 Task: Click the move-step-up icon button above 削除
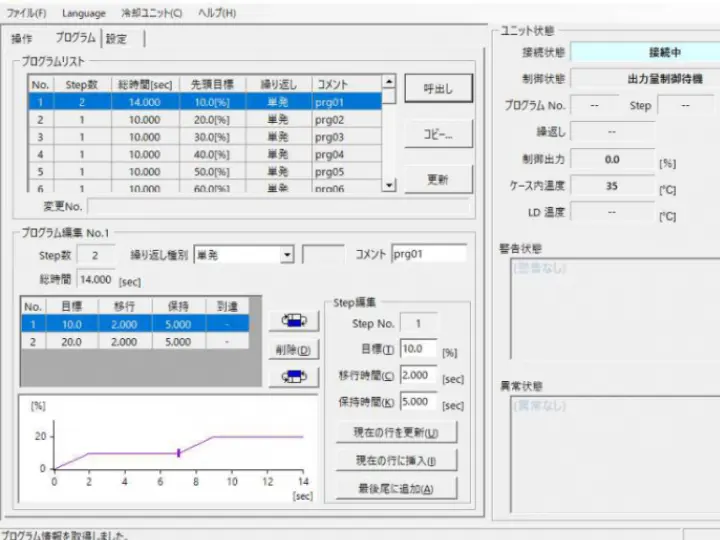pos(294,321)
